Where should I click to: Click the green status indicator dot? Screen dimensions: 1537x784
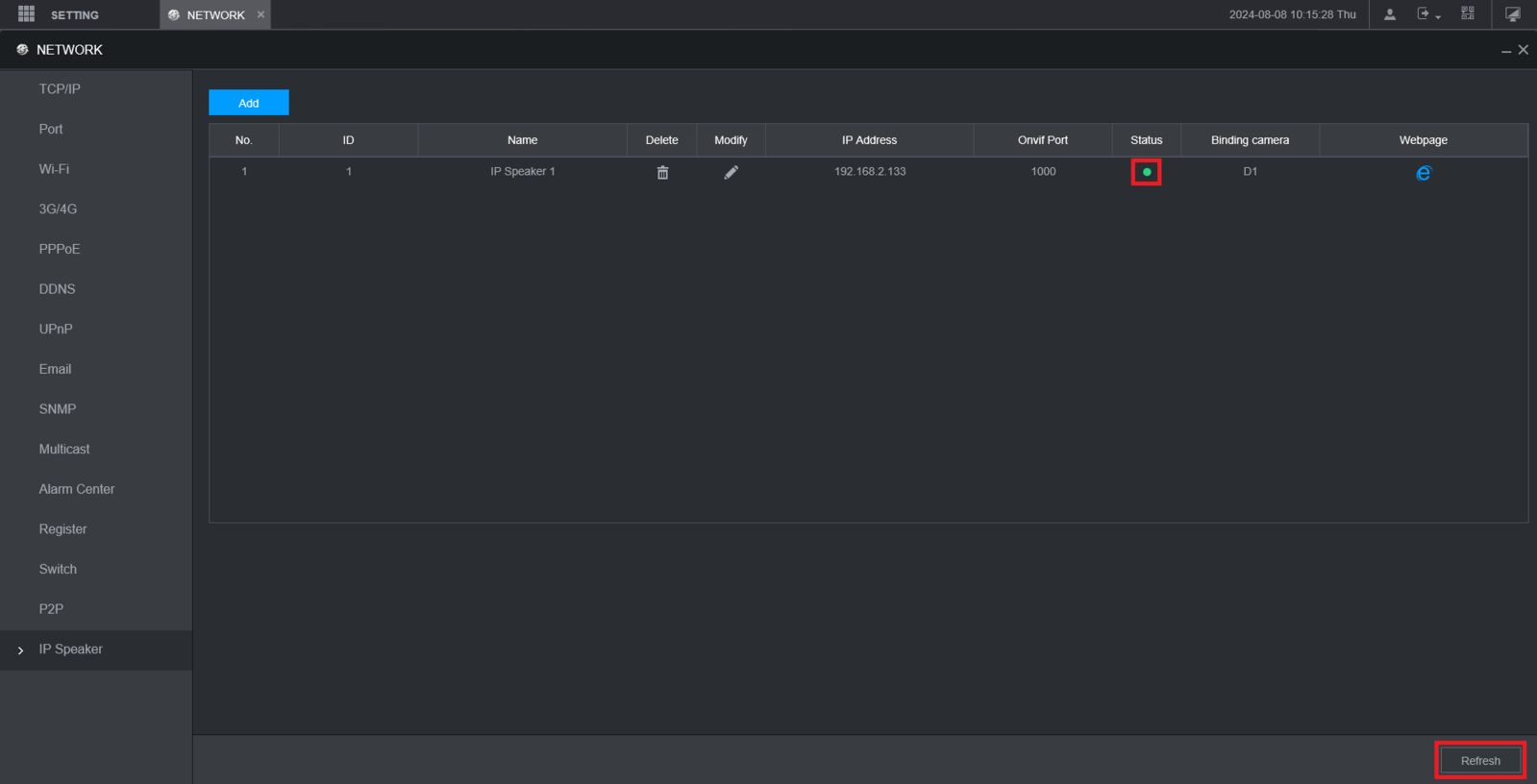click(1147, 172)
